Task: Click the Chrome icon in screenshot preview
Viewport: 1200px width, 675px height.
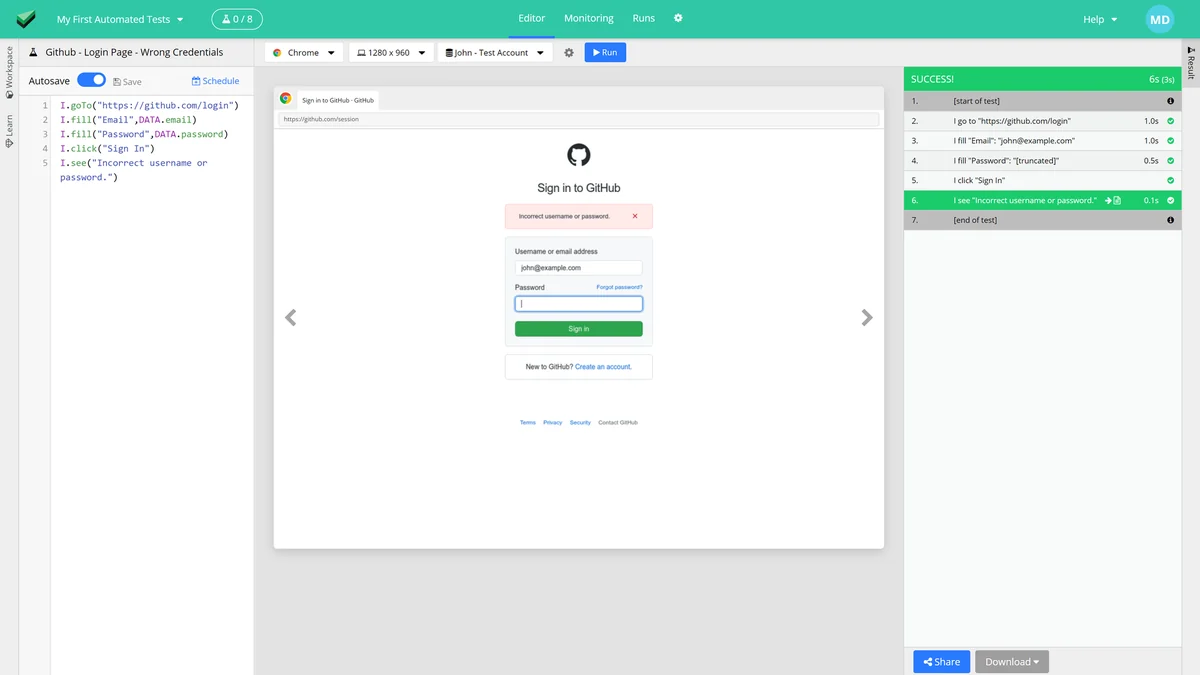Action: point(285,98)
